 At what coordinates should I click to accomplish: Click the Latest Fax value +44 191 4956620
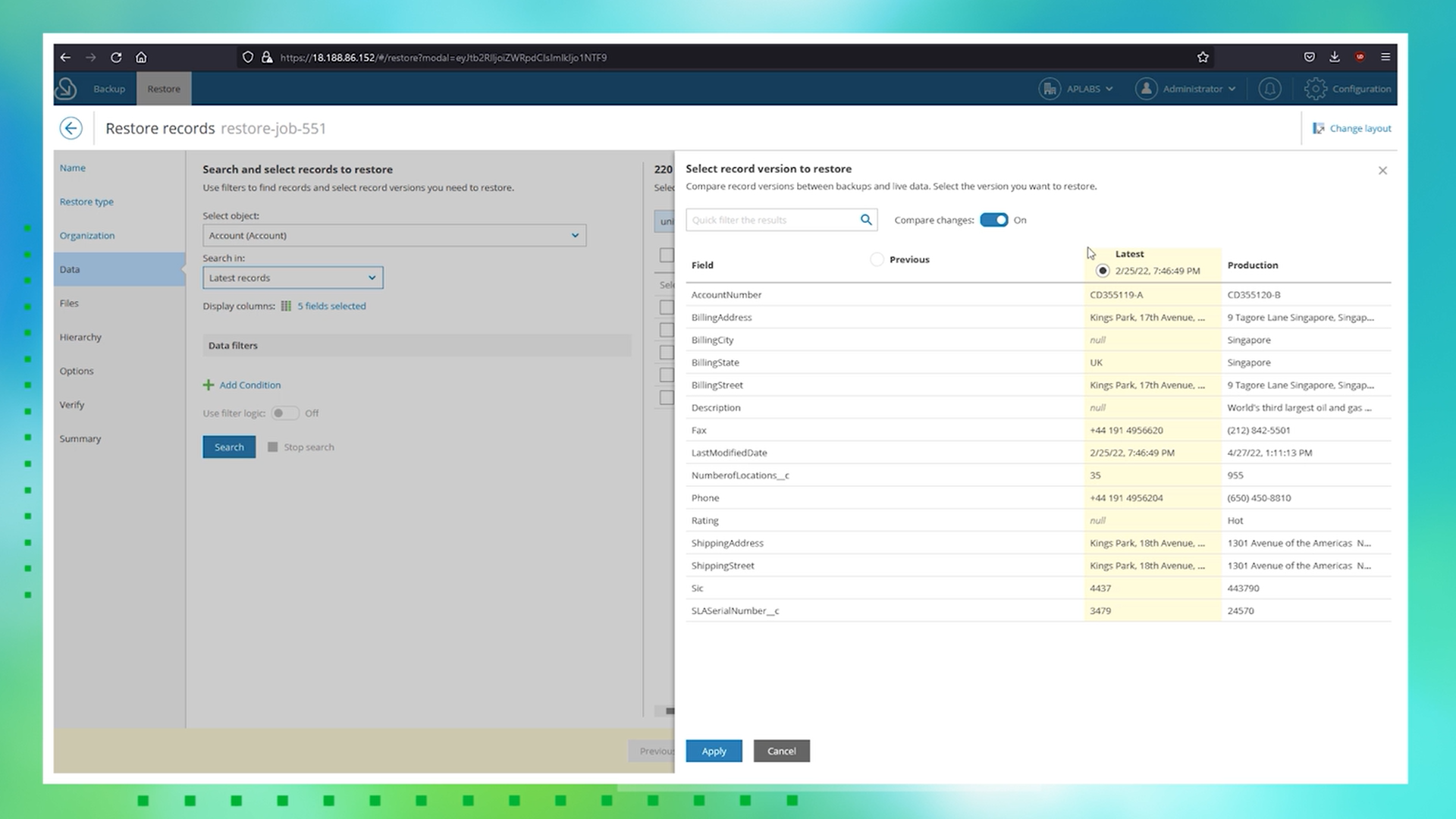click(1126, 431)
